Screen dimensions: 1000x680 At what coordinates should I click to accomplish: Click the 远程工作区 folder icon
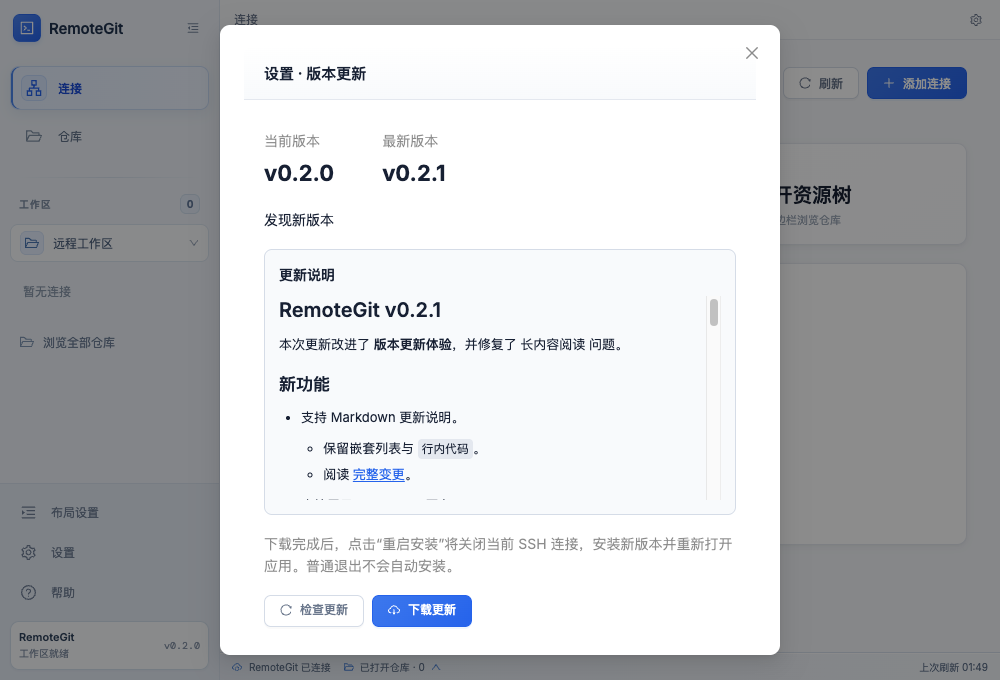click(x=32, y=243)
